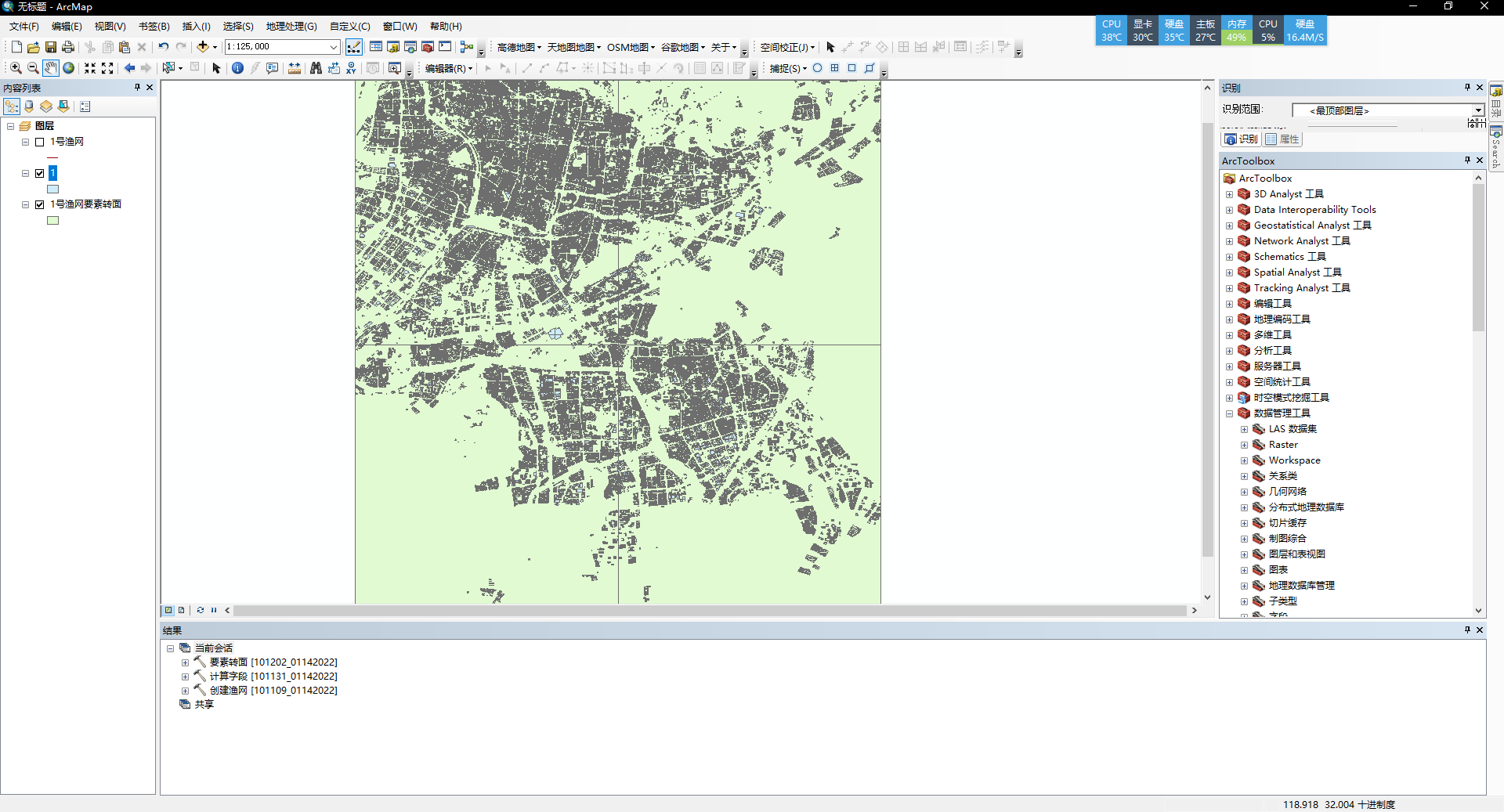Open Create Viewer Window tool
The width and height of the screenshot is (1504, 812).
pos(395,68)
